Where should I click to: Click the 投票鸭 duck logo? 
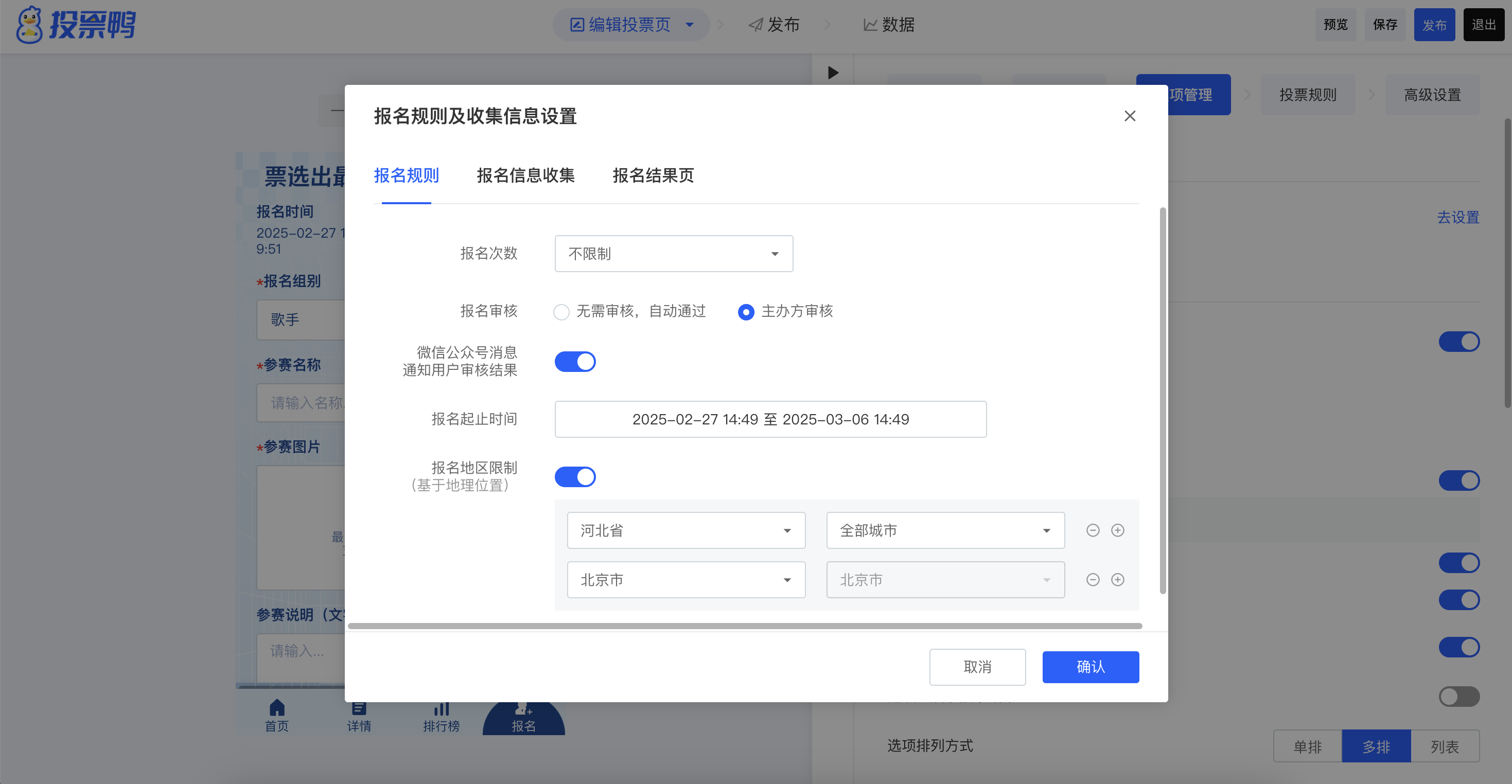click(29, 25)
